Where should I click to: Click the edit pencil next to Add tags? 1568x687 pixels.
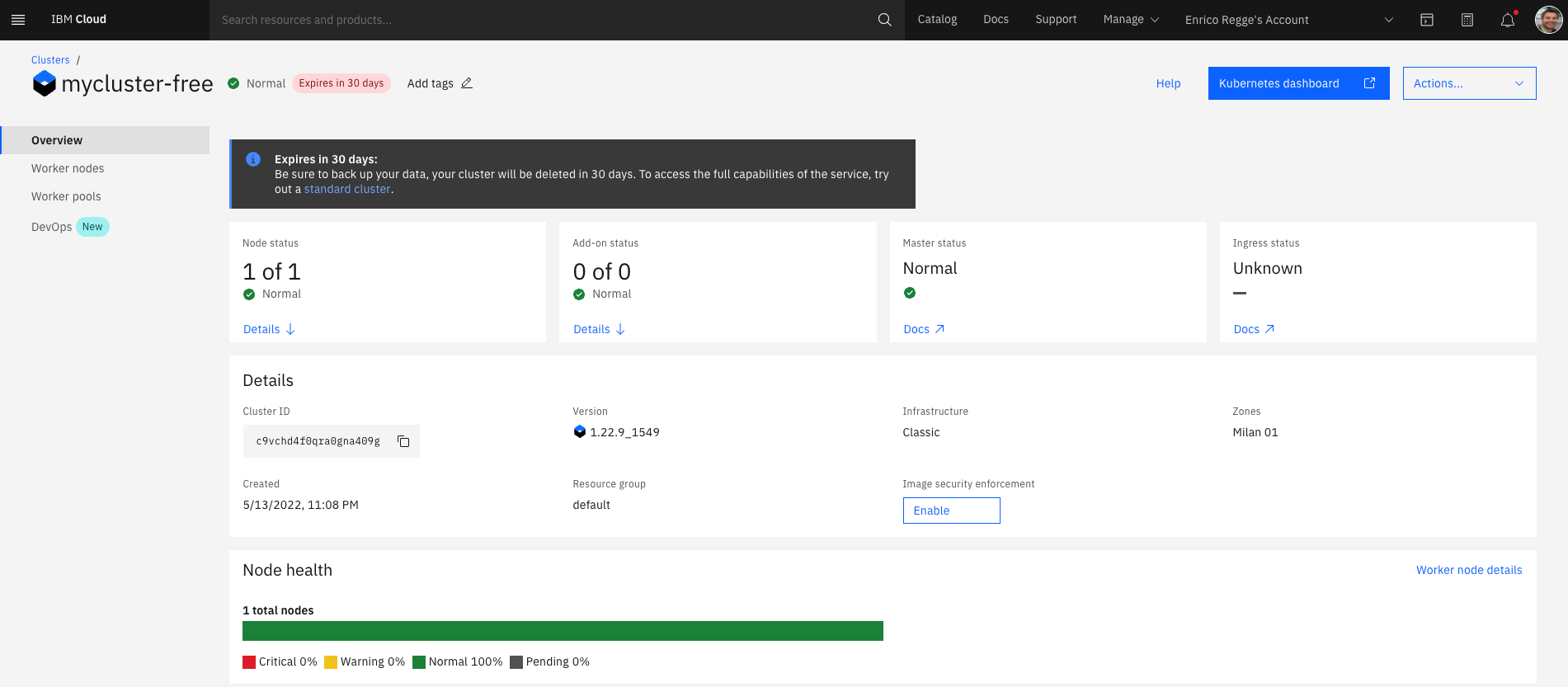point(467,83)
